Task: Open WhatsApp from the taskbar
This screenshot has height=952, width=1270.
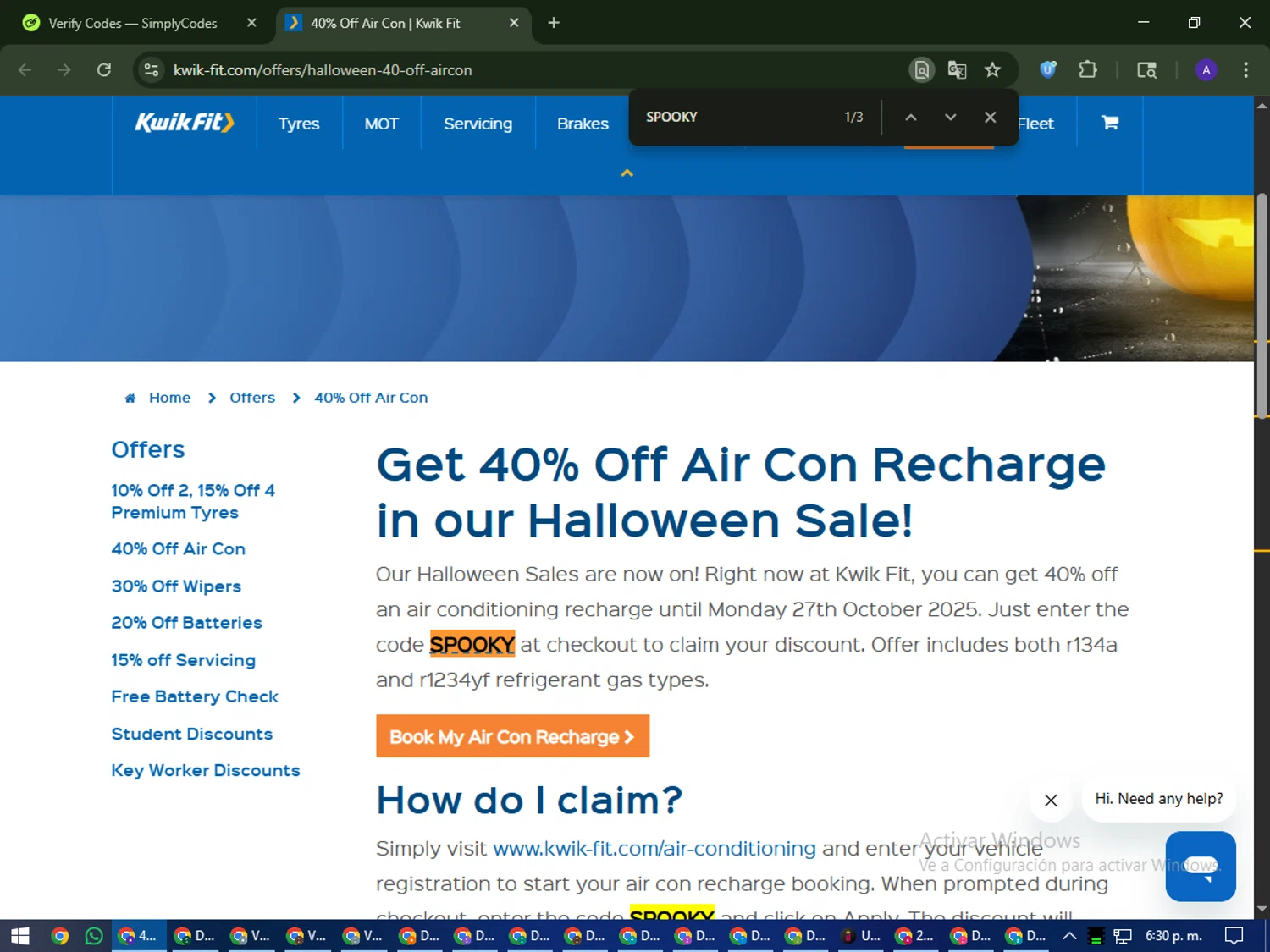Action: pos(94,936)
